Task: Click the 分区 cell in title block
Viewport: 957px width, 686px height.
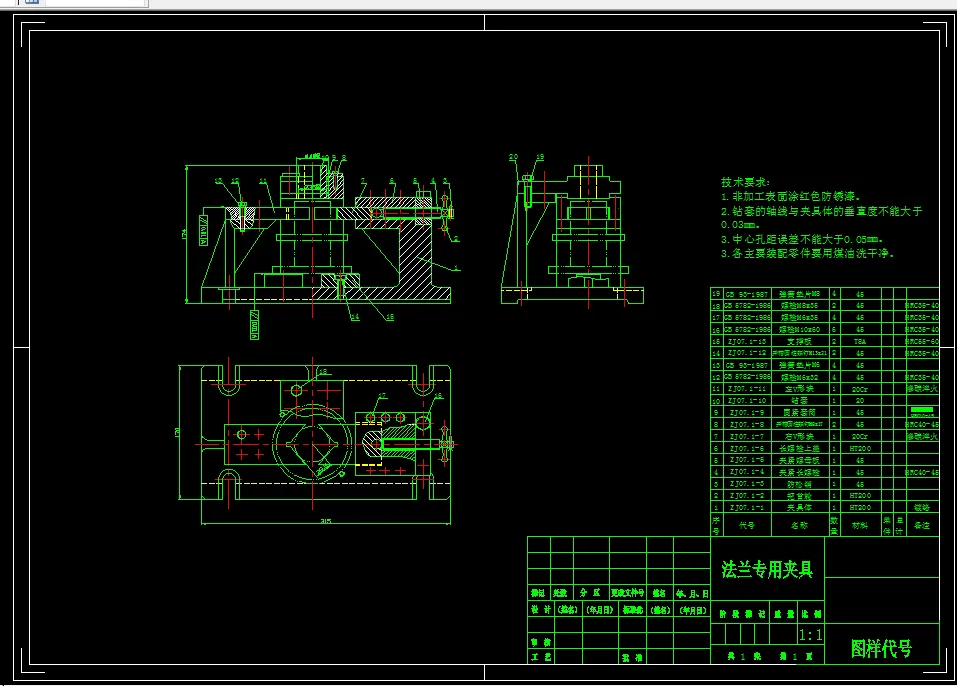Action: (x=590, y=593)
